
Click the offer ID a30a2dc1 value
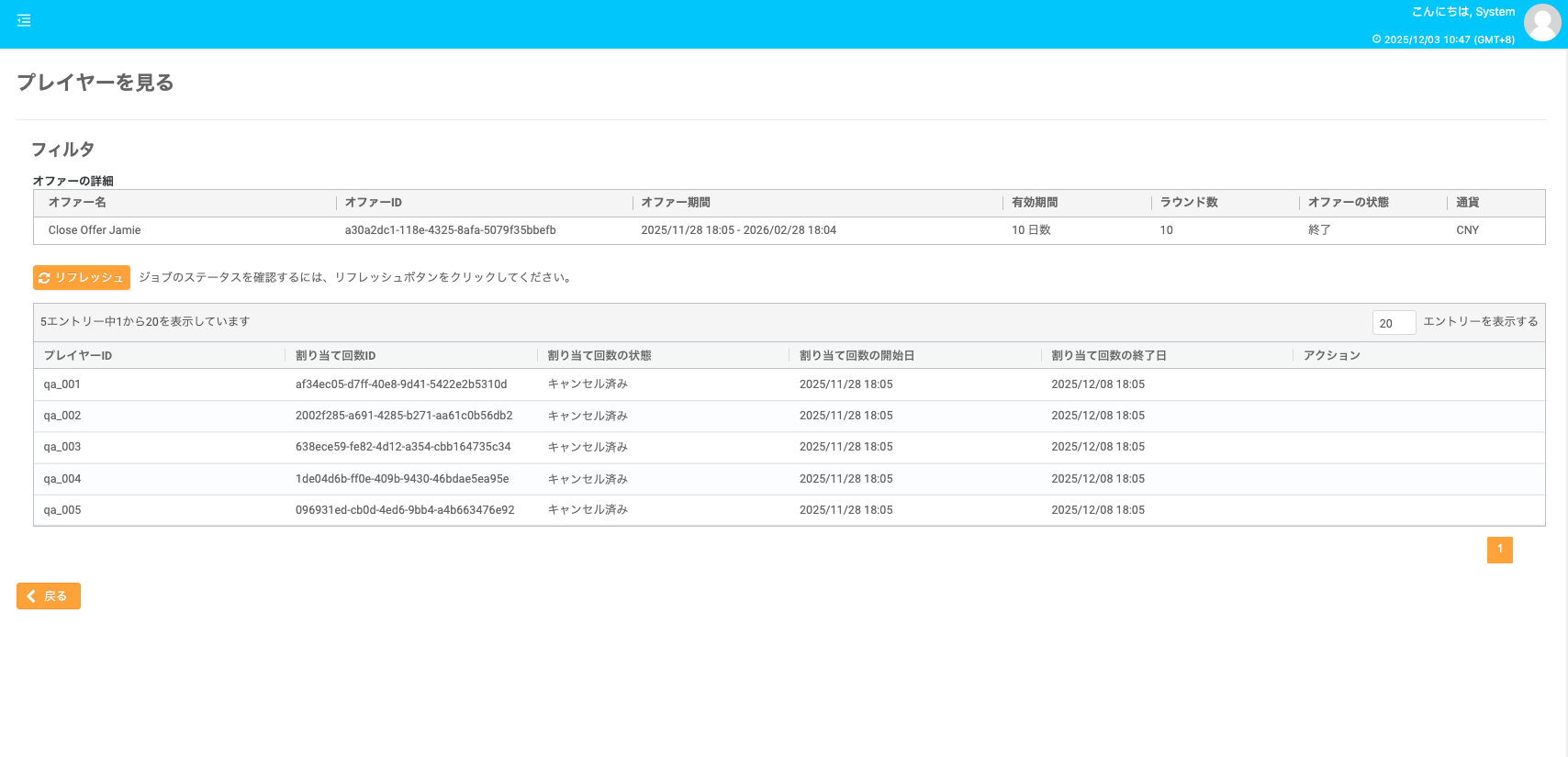click(x=450, y=230)
